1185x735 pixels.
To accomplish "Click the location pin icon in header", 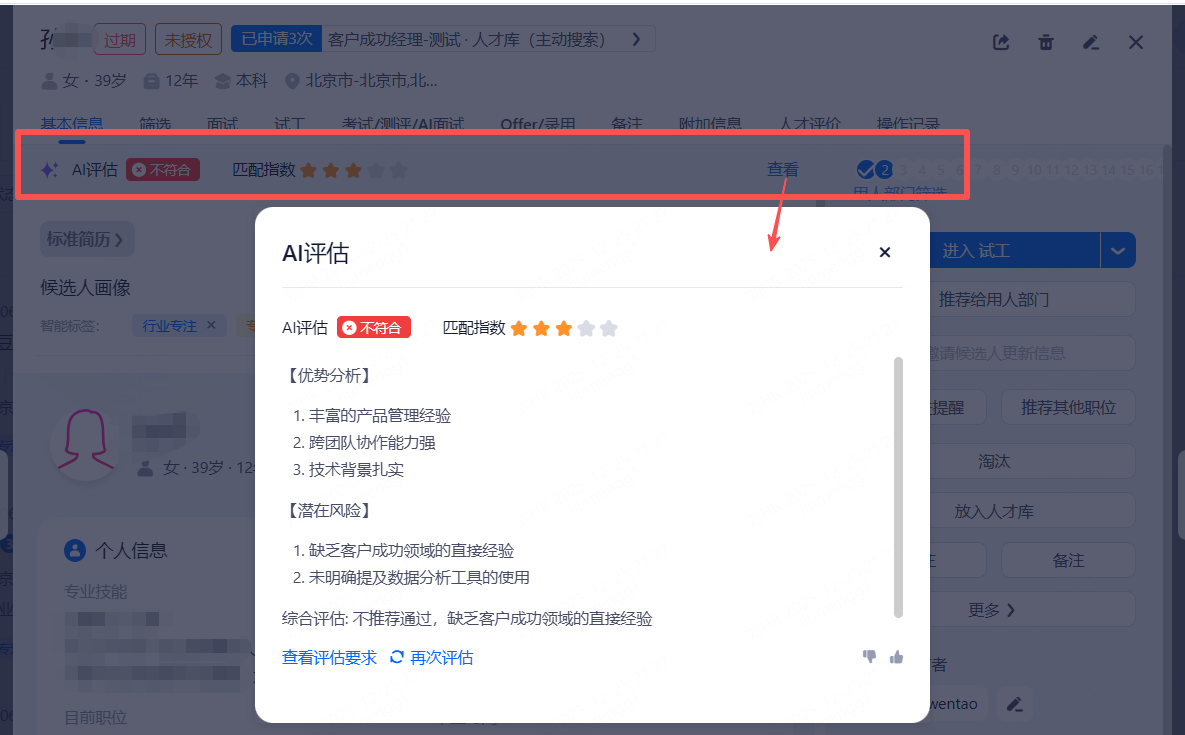I will pos(292,81).
